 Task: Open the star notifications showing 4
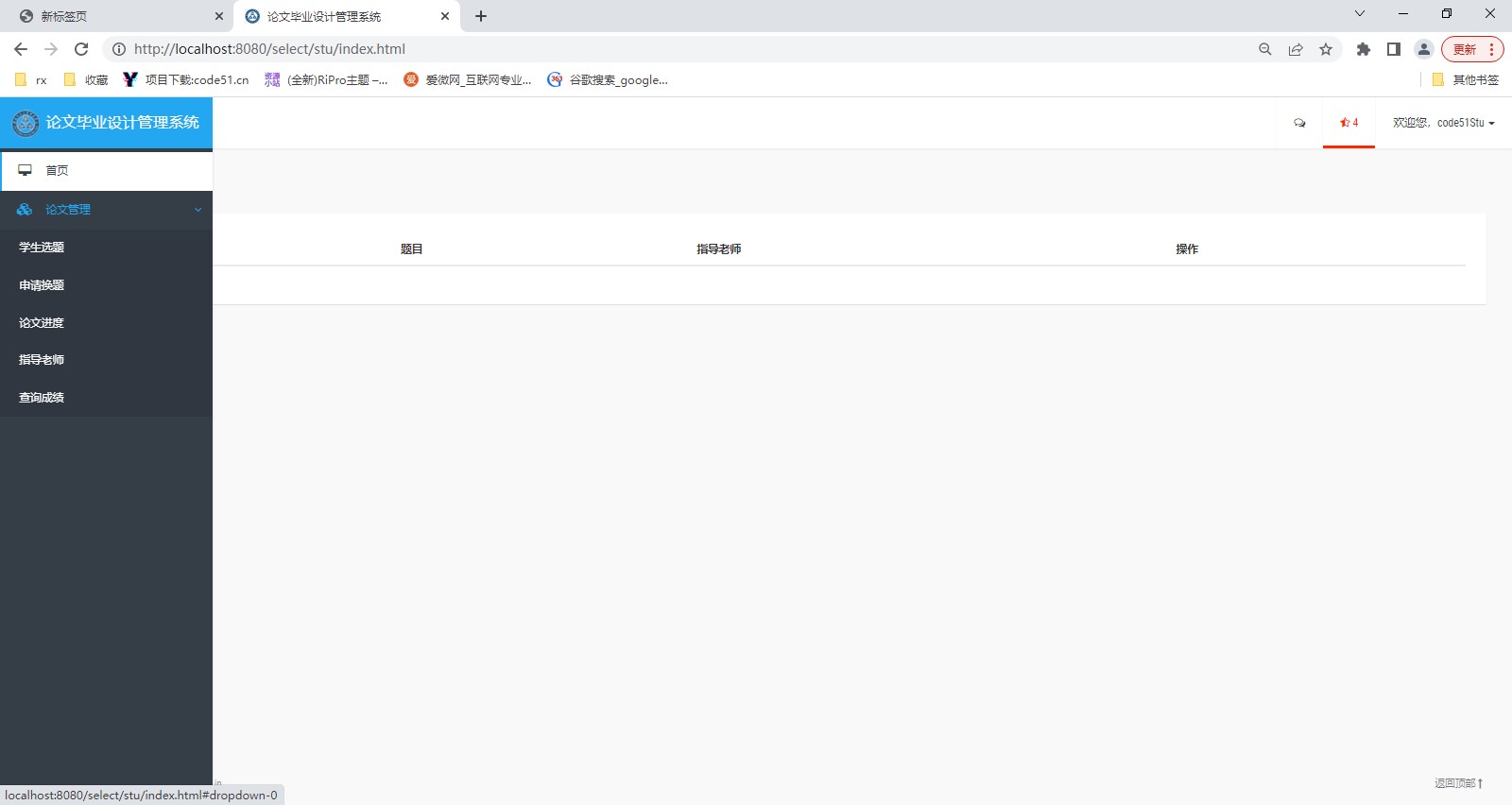[1349, 123]
